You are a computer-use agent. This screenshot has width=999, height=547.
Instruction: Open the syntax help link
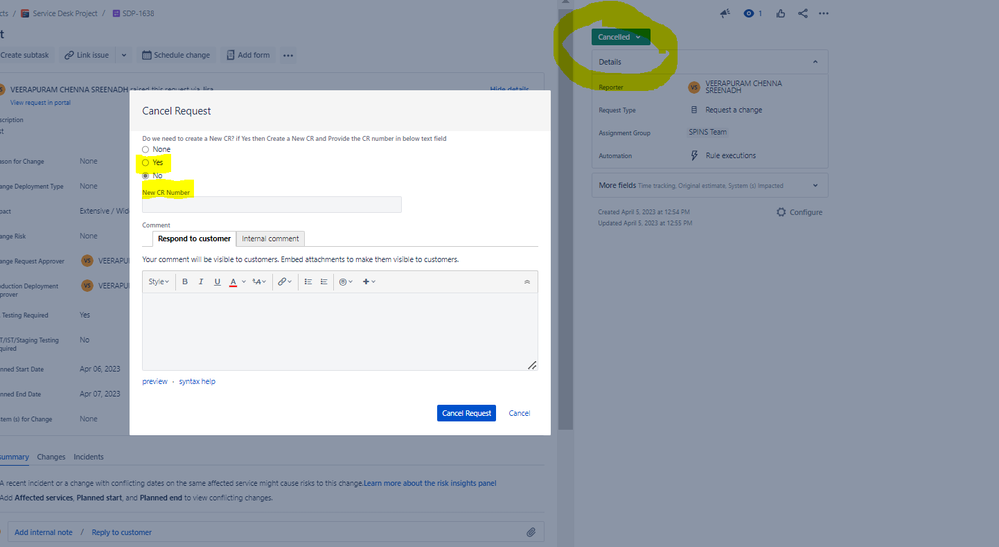point(197,381)
